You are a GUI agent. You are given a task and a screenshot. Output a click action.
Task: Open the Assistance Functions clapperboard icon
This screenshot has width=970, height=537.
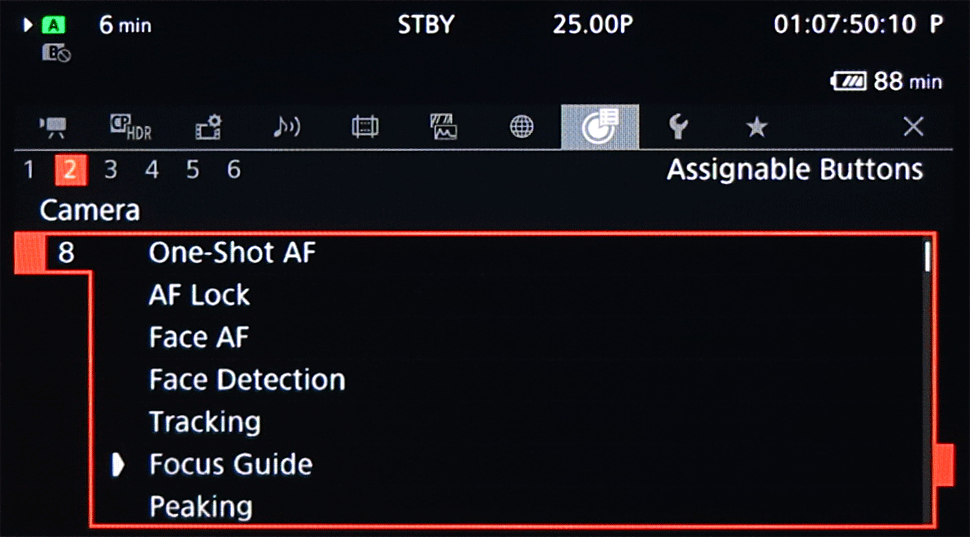443,126
